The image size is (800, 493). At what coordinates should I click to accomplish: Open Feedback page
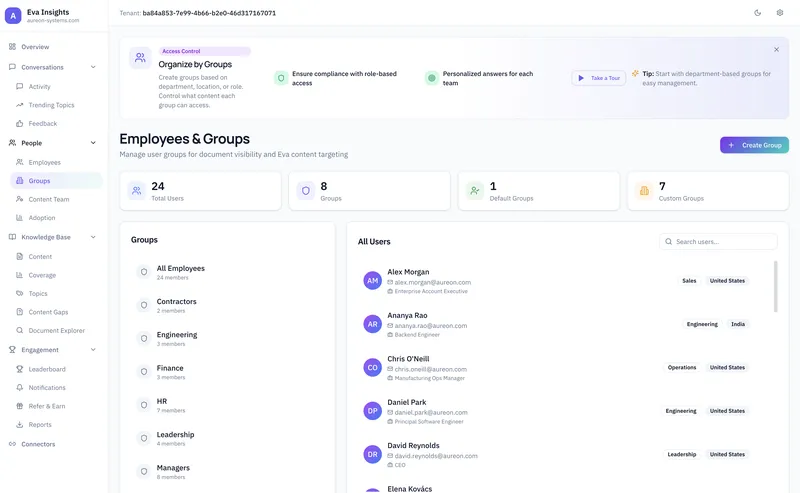coord(42,123)
